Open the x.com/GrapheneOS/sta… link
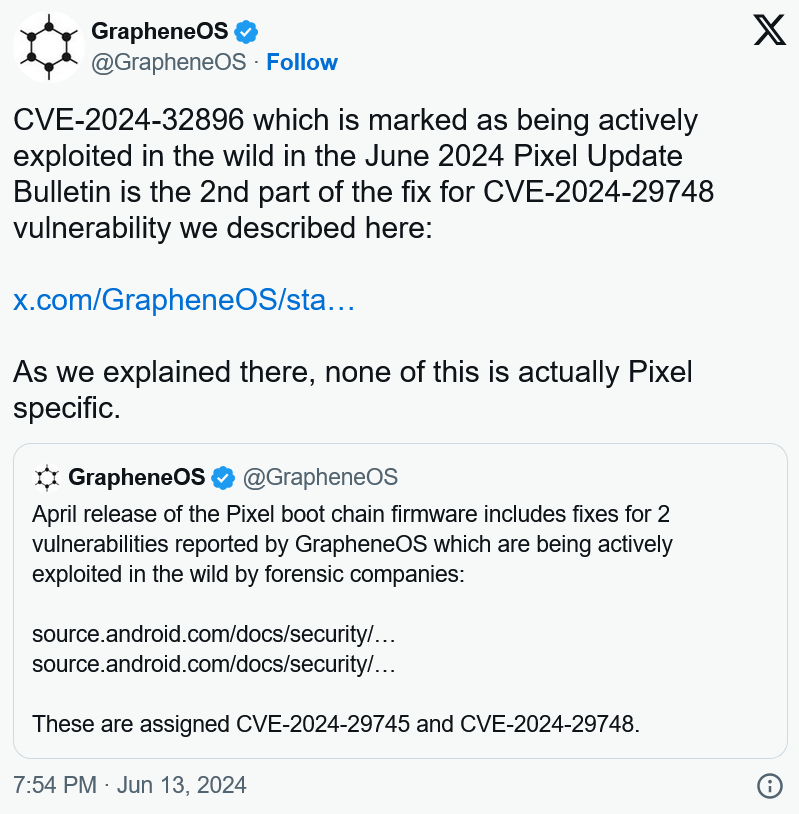This screenshot has width=799, height=814. [x=184, y=300]
